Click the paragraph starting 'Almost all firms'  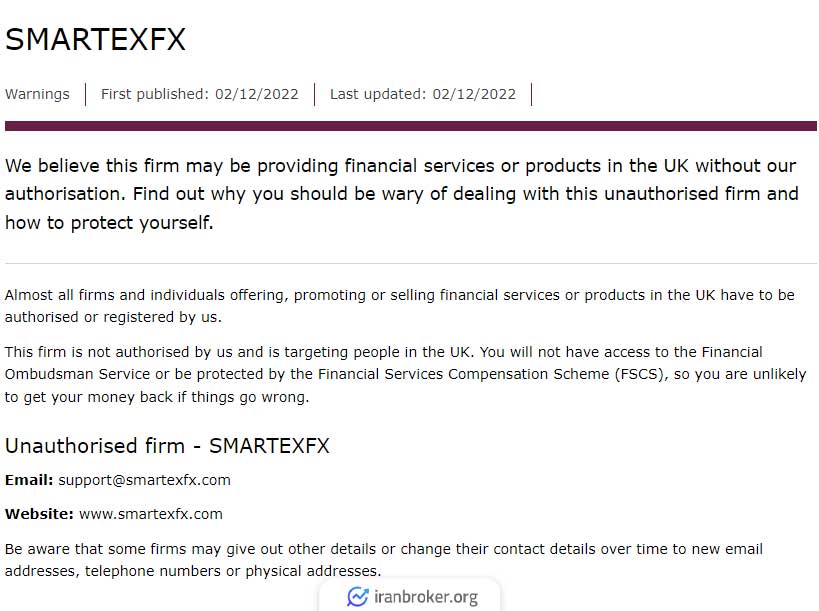pyautogui.click(x=400, y=306)
